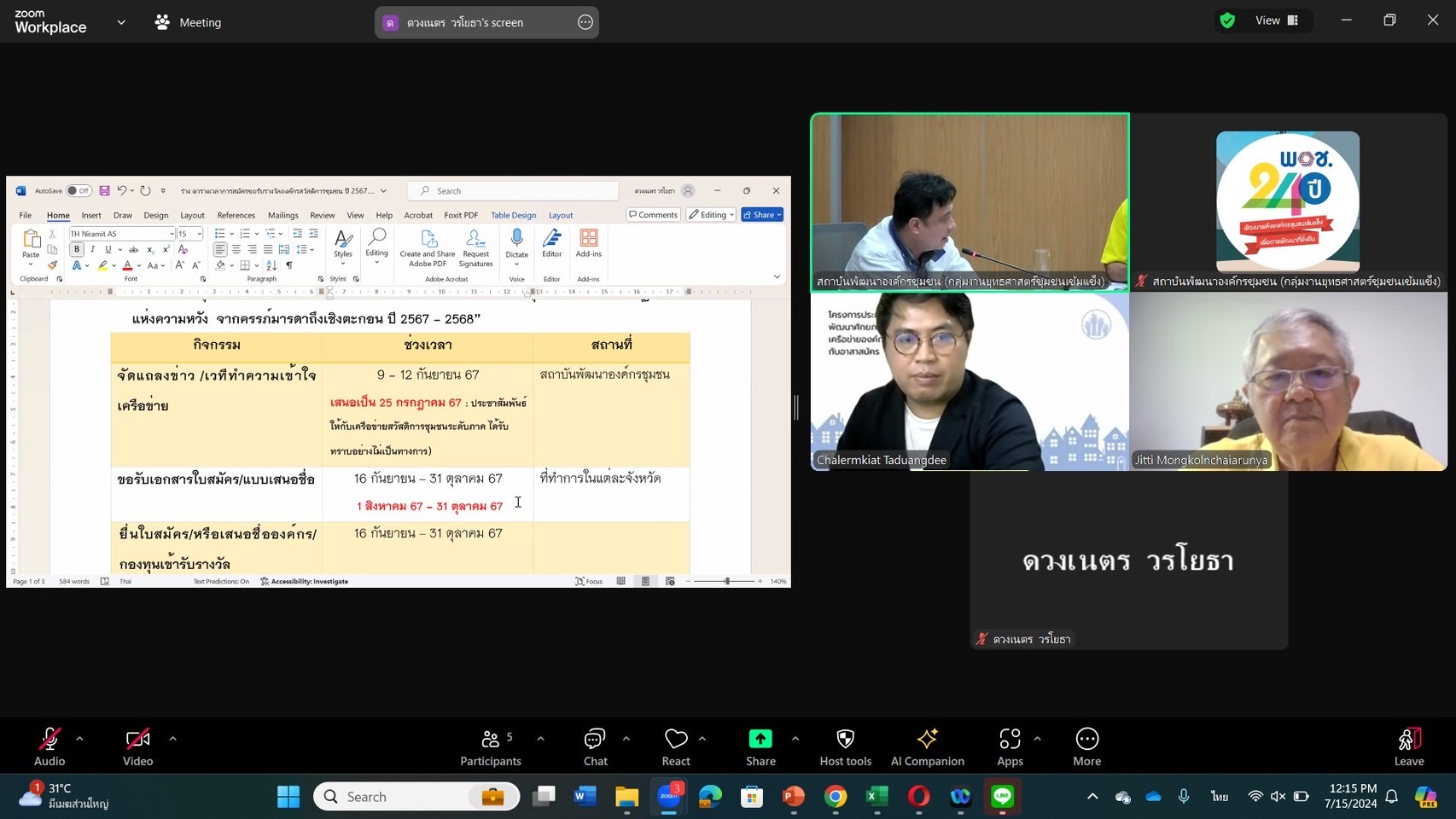Click the Word zoom level slider
Screen dimensions: 1456x819
(x=726, y=581)
